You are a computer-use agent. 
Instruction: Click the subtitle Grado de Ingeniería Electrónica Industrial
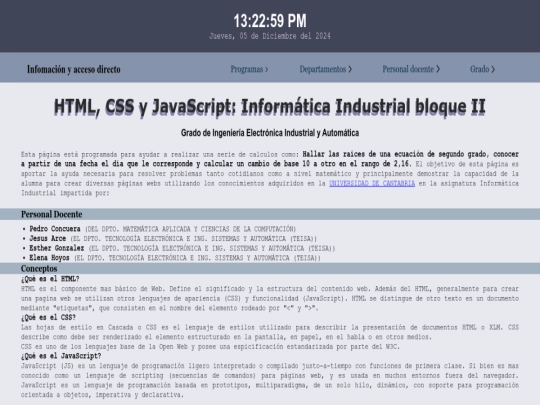[270, 133]
